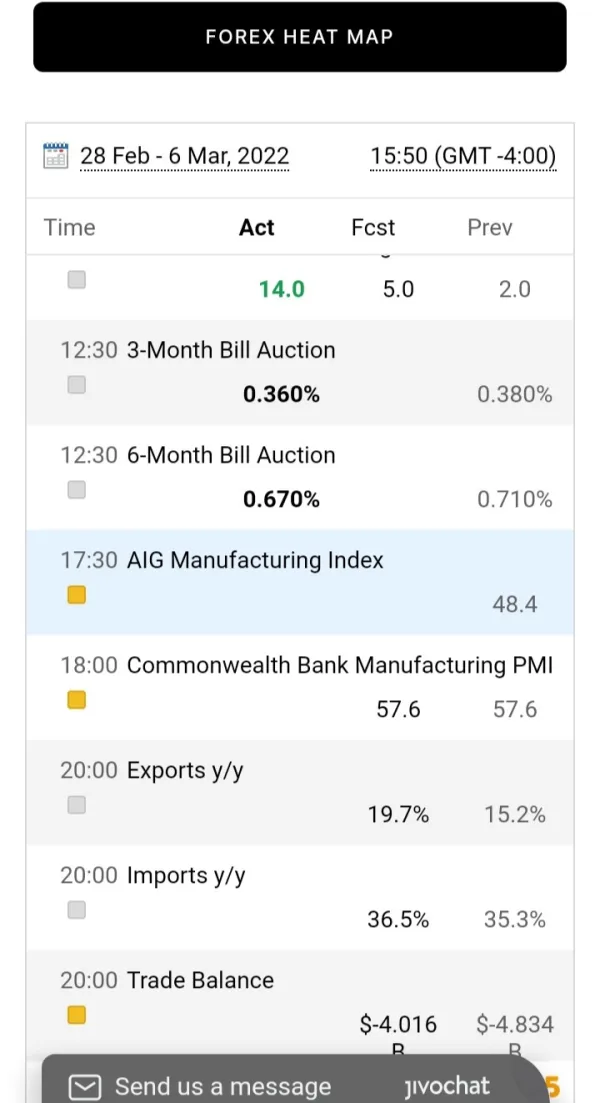Open the Trade Balance event details
600x1103 pixels.
(200, 980)
